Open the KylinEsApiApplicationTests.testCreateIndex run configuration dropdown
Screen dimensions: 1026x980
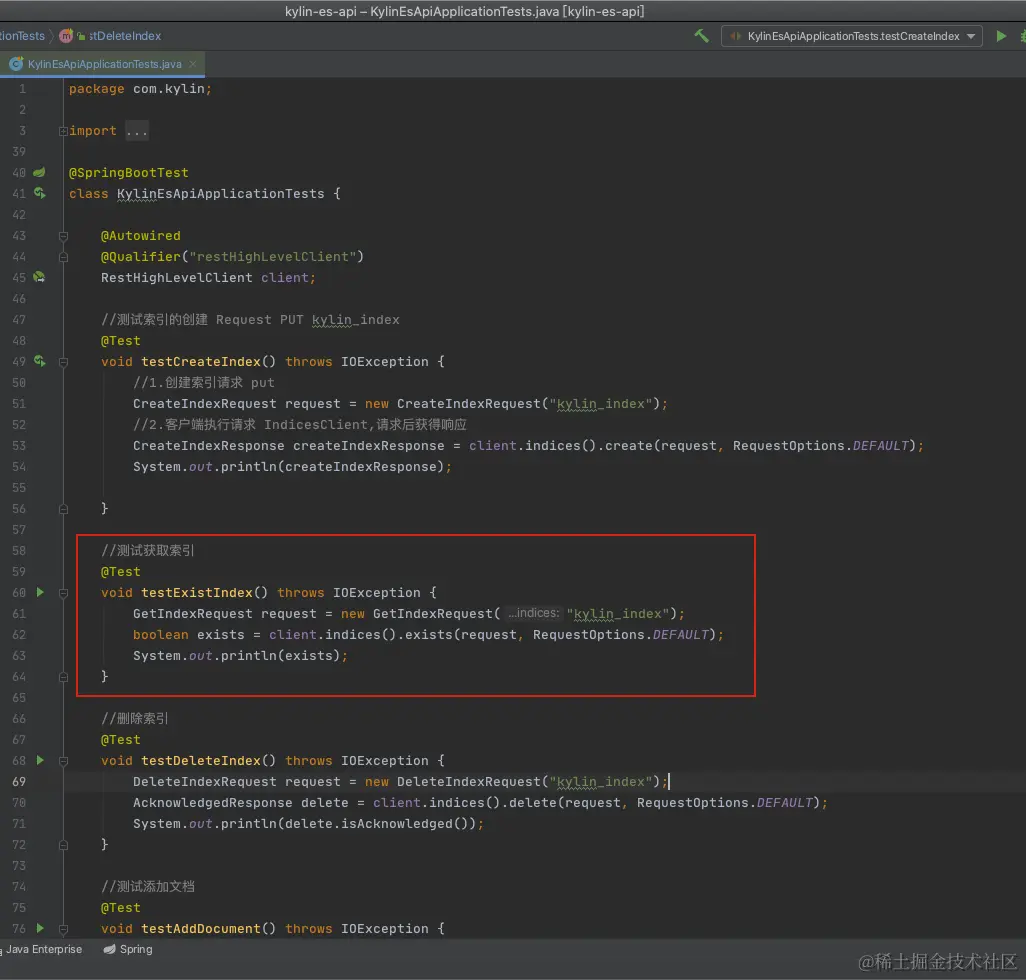pyautogui.click(x=851, y=36)
